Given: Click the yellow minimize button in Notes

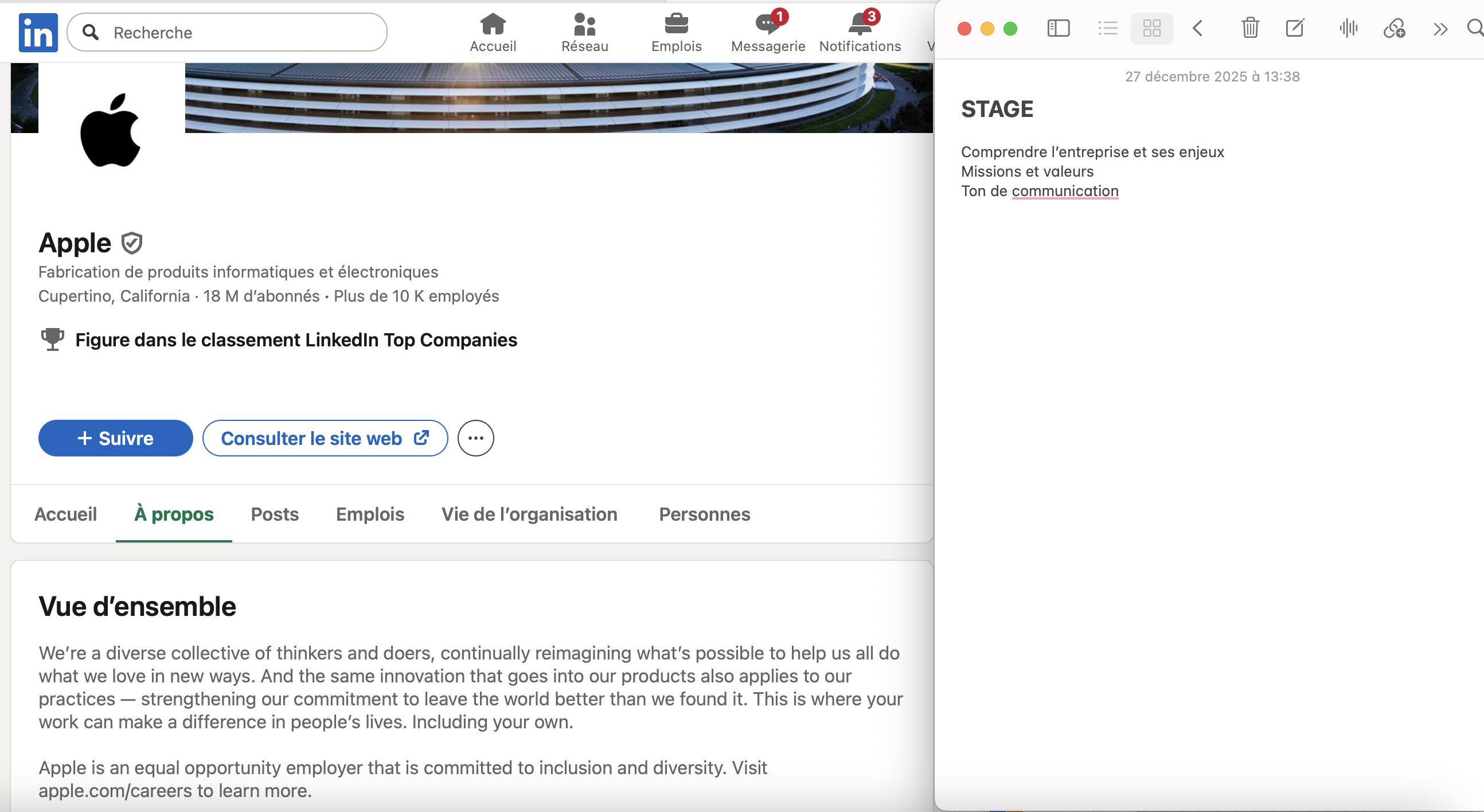Looking at the screenshot, I should pos(987,28).
